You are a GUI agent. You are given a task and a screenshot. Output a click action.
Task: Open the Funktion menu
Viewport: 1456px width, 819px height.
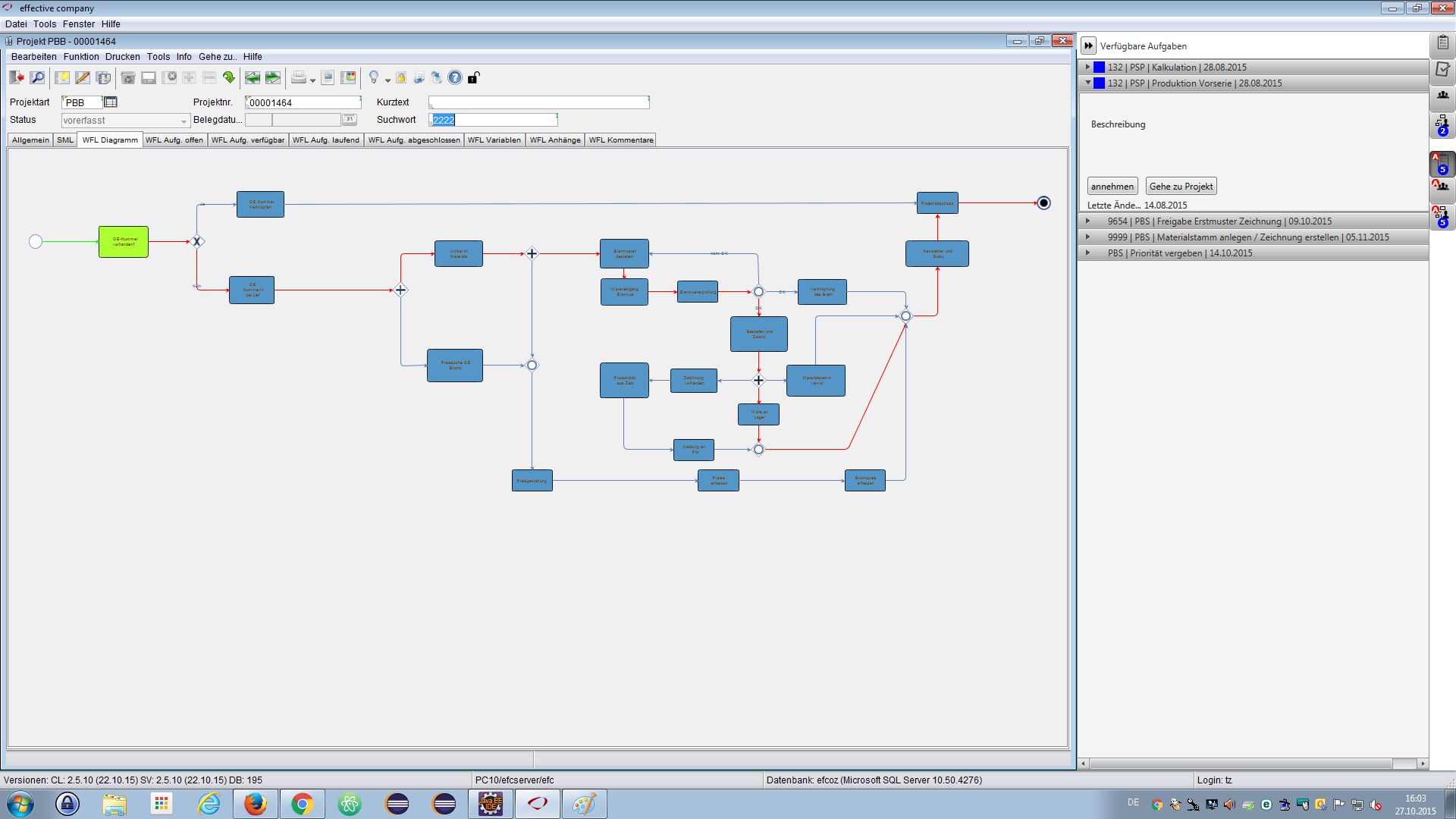point(81,57)
